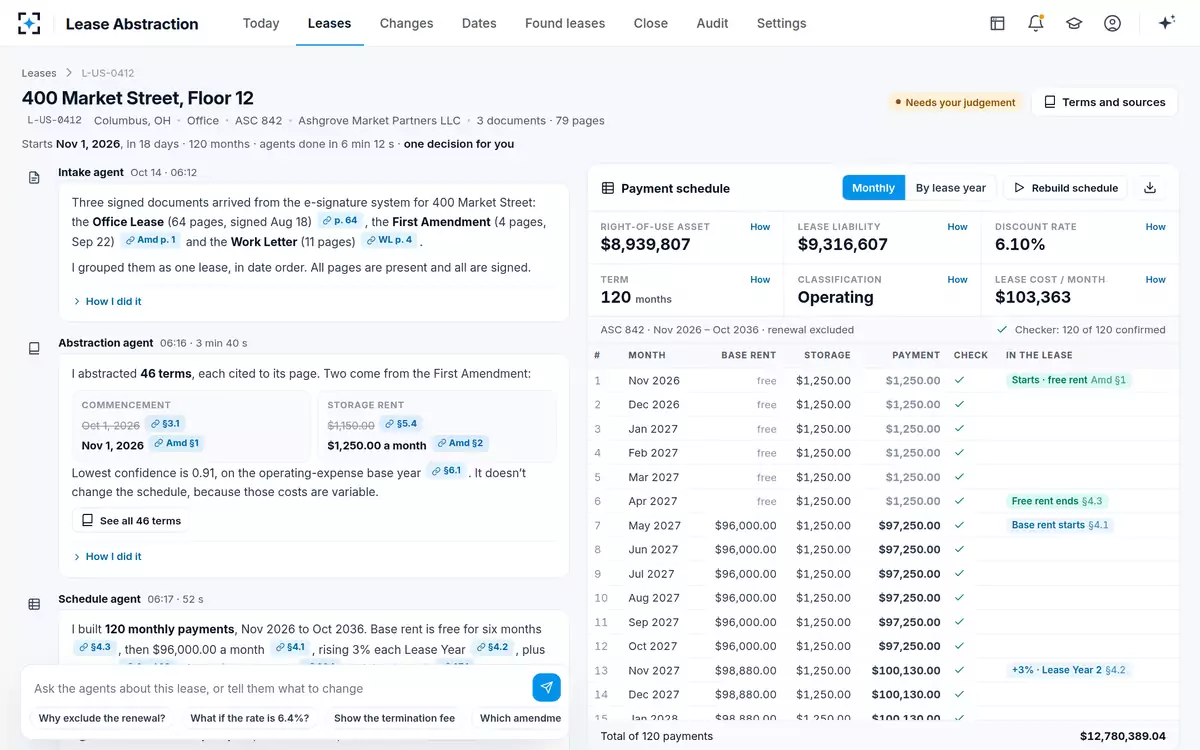
Task: Click the L-US-0412 breadcrumb item
Action: click(108, 73)
